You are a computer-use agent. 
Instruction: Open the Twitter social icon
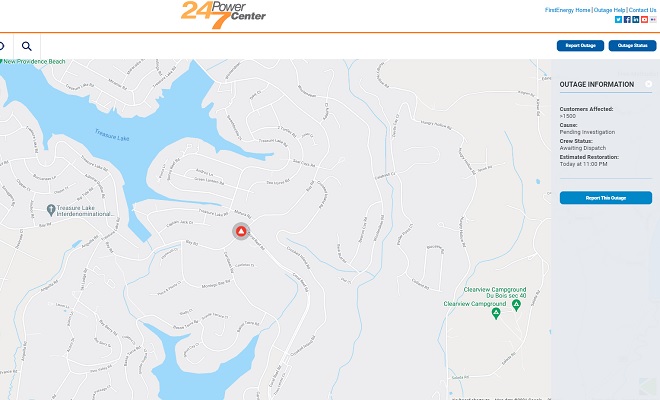[x=618, y=19]
